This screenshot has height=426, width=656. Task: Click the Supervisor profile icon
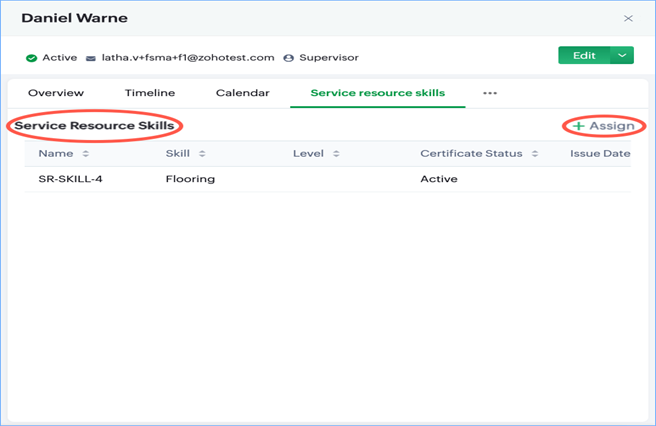point(289,58)
